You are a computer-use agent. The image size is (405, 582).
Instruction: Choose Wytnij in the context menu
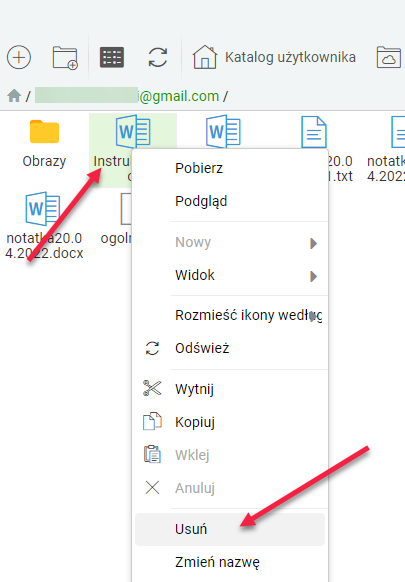tap(230, 389)
